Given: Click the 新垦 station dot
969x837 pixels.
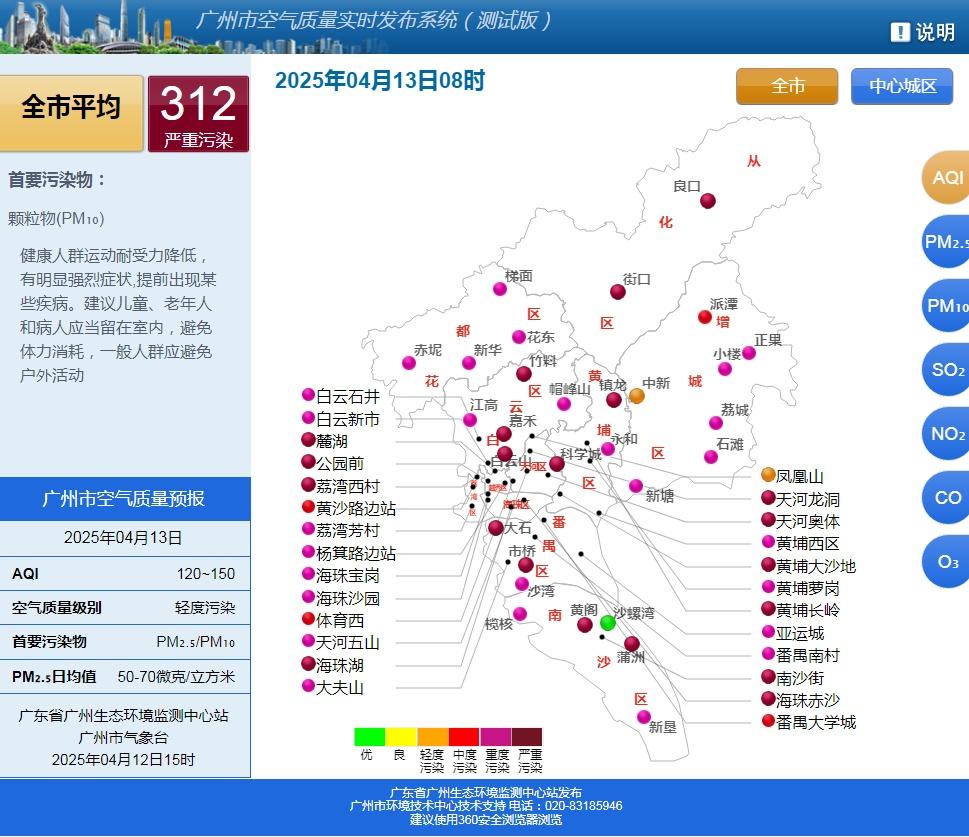Looking at the screenshot, I should tap(644, 717).
